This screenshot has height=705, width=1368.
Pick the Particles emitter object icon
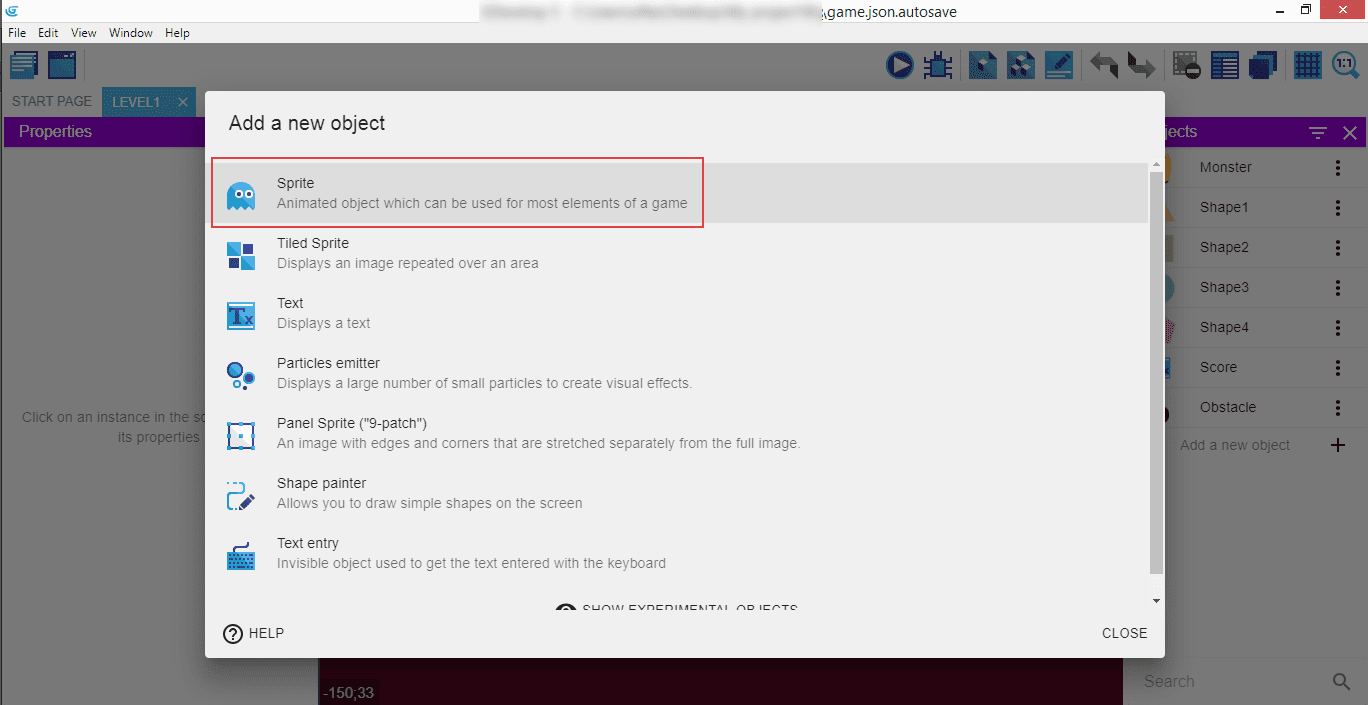[241, 375]
